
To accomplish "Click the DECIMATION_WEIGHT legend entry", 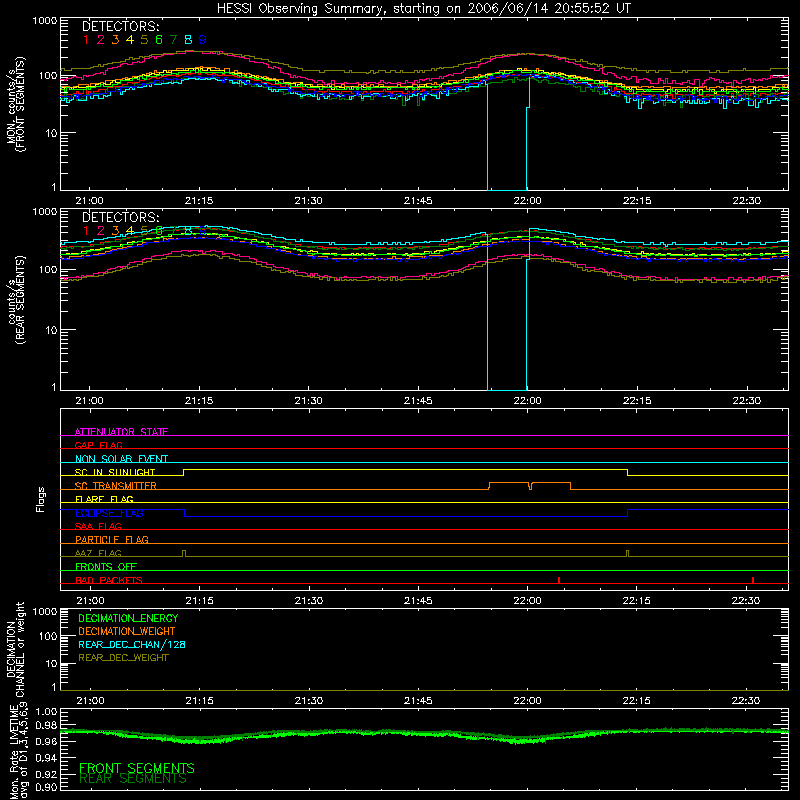I will [127, 631].
